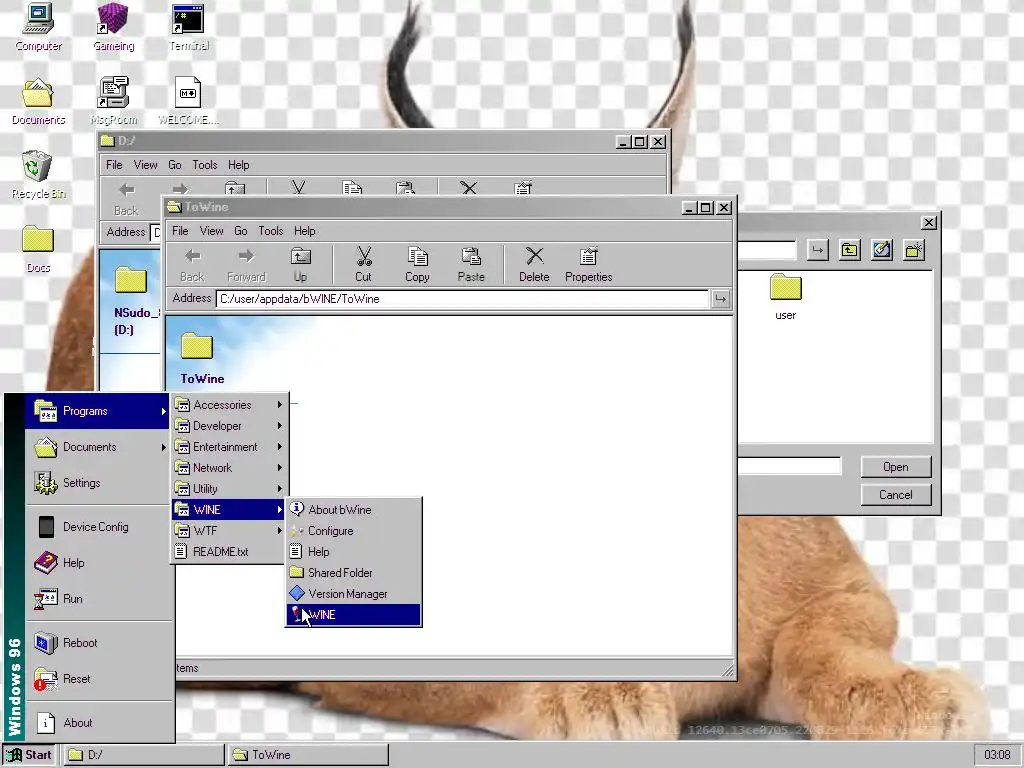Open the Computer desktop icon

(38, 27)
